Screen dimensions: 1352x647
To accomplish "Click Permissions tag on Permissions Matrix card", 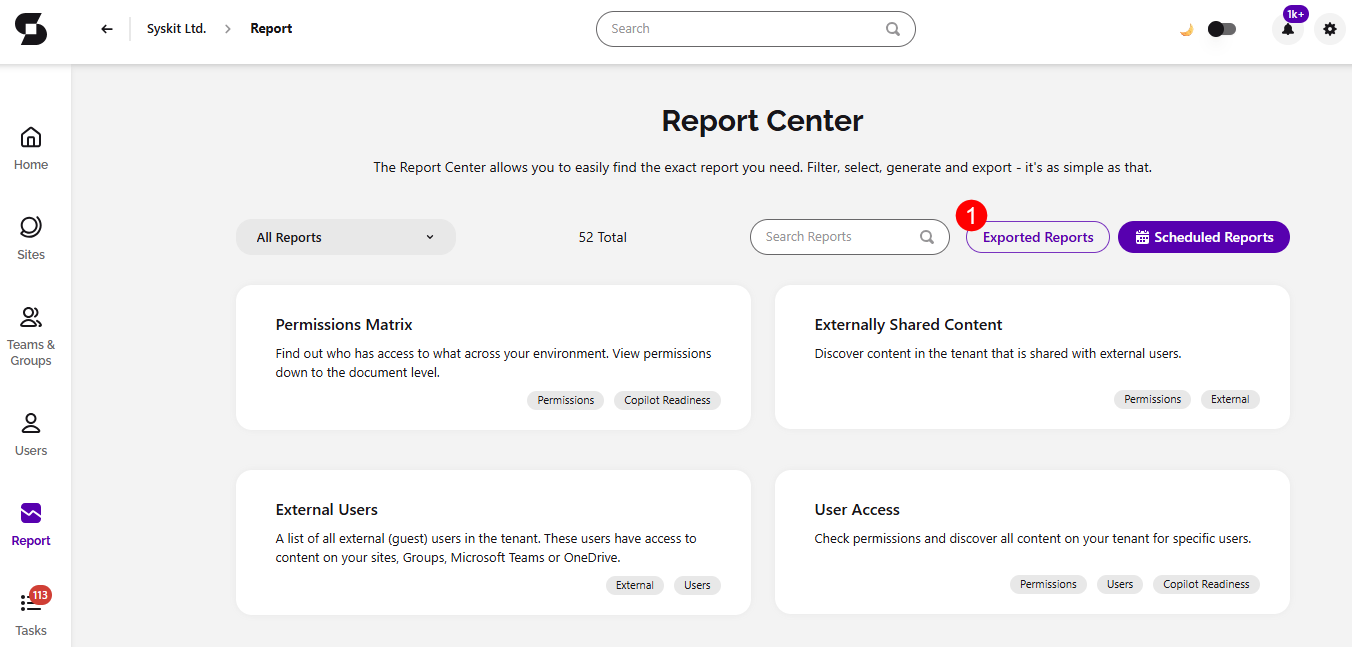I will pyautogui.click(x=566, y=400).
